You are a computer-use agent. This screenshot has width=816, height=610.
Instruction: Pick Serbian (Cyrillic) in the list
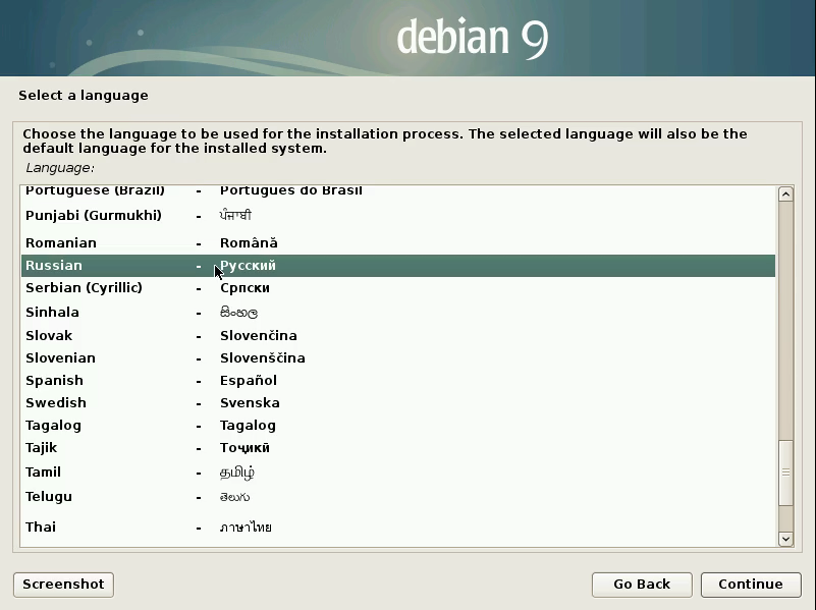[84, 288]
